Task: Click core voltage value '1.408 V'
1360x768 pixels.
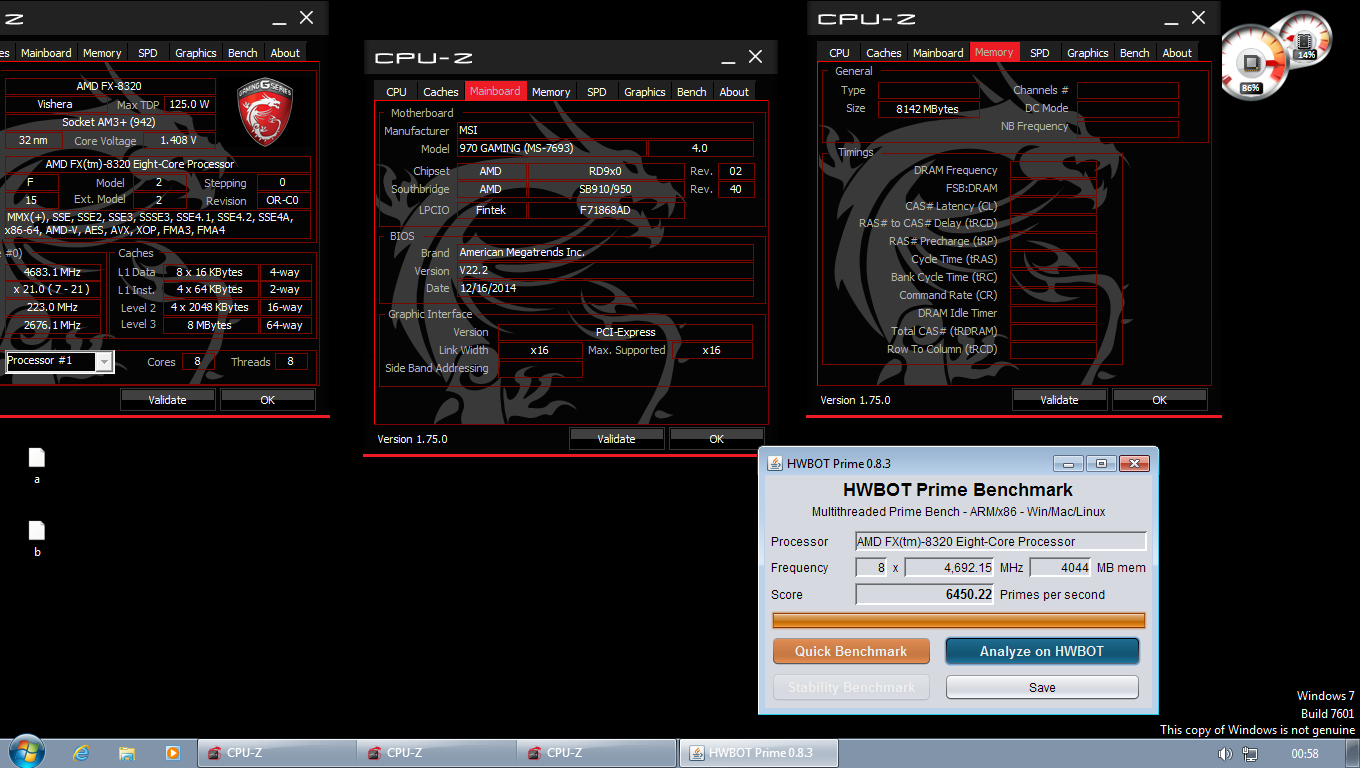Action: point(179,140)
